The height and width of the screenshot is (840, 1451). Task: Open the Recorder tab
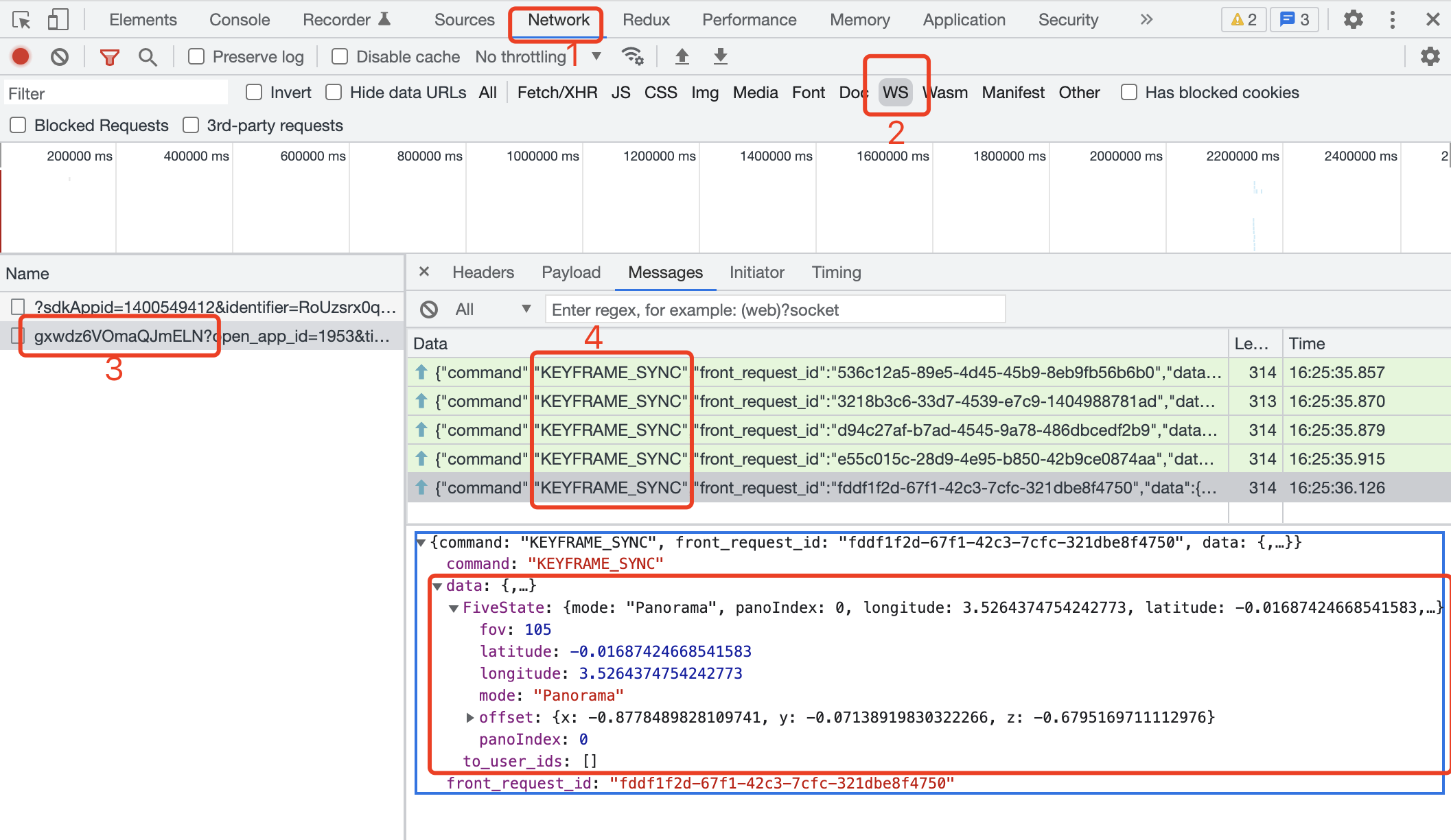pos(347,20)
